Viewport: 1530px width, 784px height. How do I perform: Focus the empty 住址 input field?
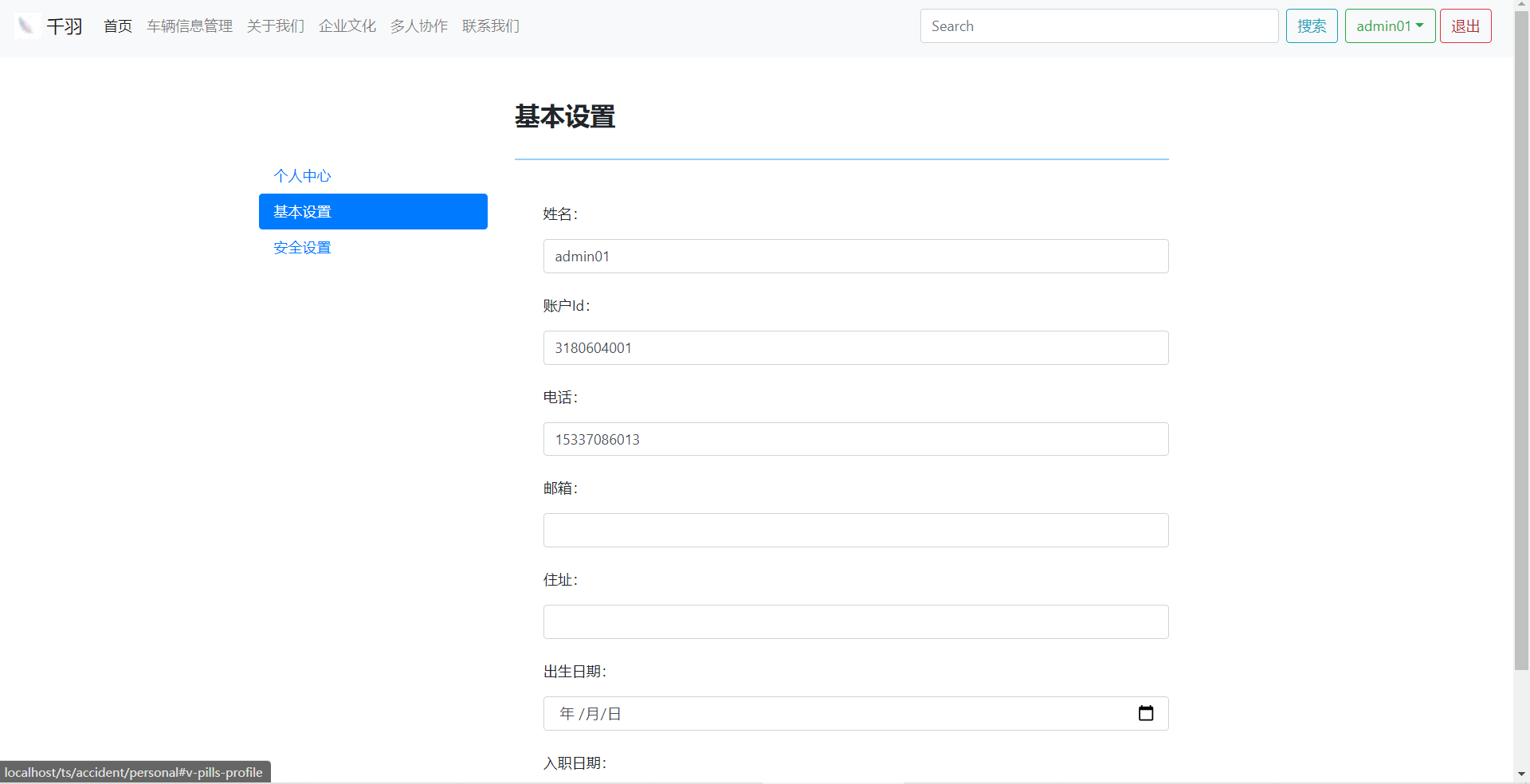coord(856,621)
